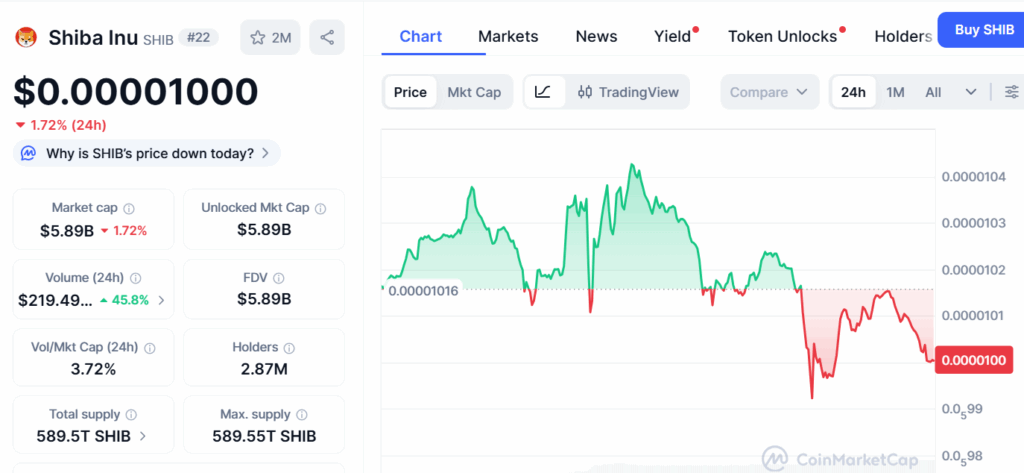This screenshot has height=473, width=1024.
Task: Expand Volume (24h) details arrow
Action: pos(161,301)
